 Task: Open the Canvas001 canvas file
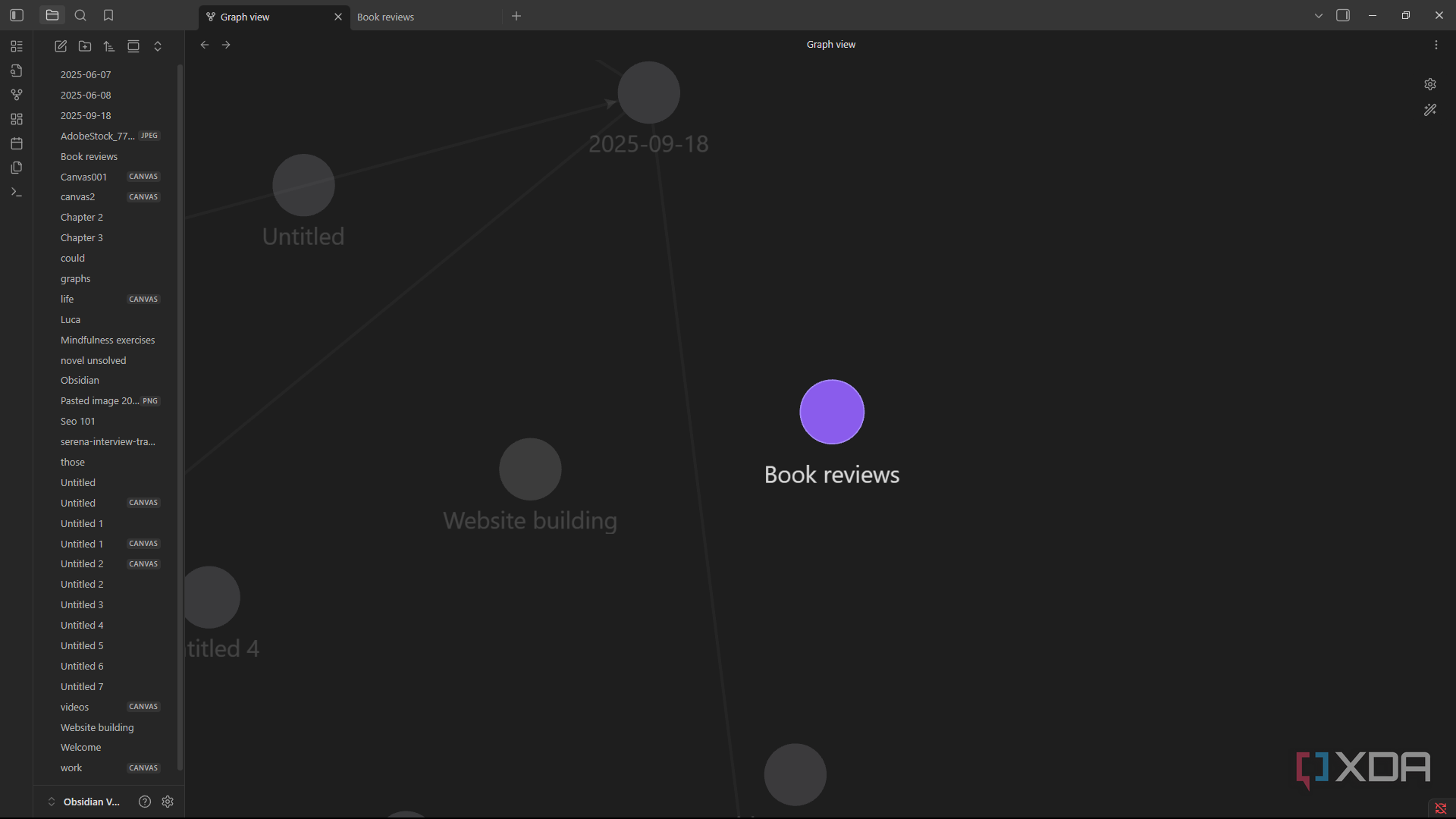pyautogui.click(x=109, y=177)
